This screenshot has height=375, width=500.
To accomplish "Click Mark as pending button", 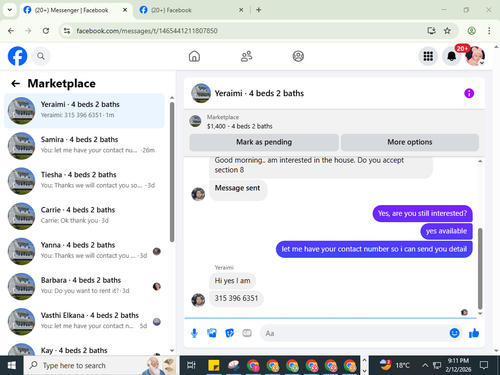I will pyautogui.click(x=264, y=142).
